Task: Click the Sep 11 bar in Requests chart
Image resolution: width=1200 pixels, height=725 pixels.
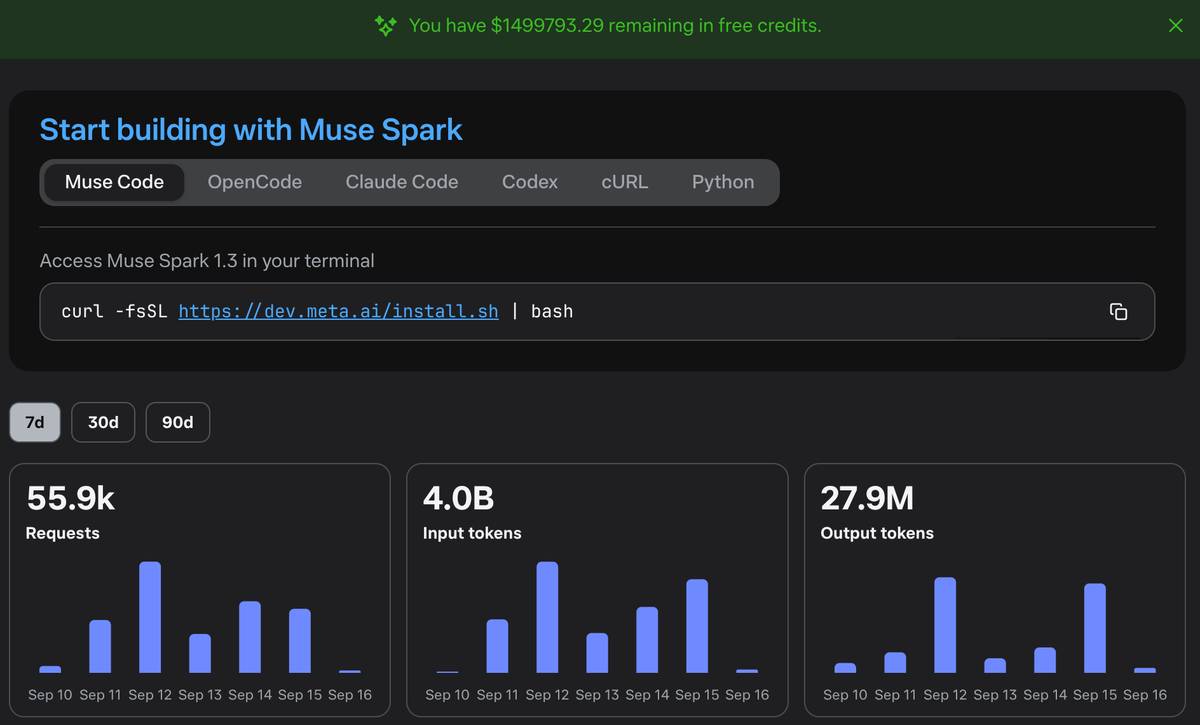Action: click(x=100, y=647)
